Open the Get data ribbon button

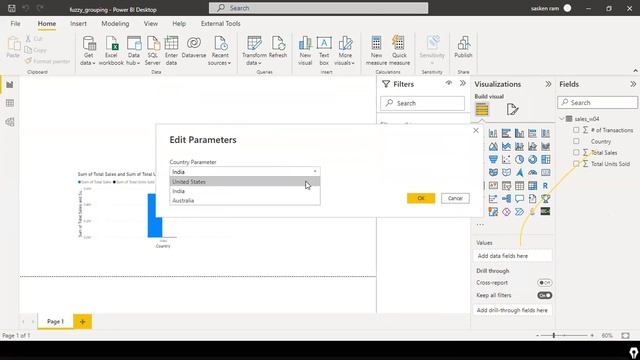pos(88,51)
